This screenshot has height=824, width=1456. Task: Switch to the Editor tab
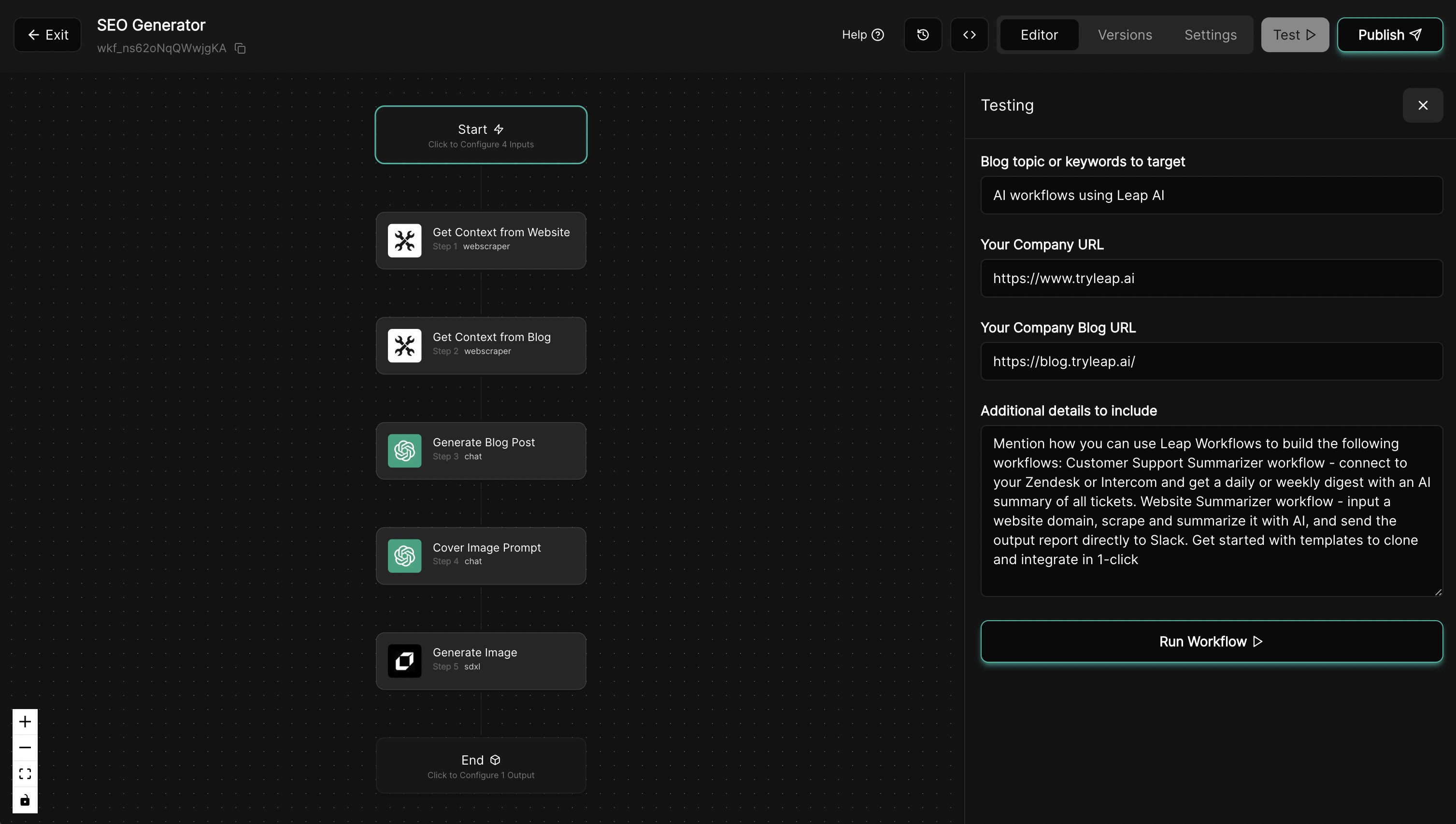click(1039, 34)
